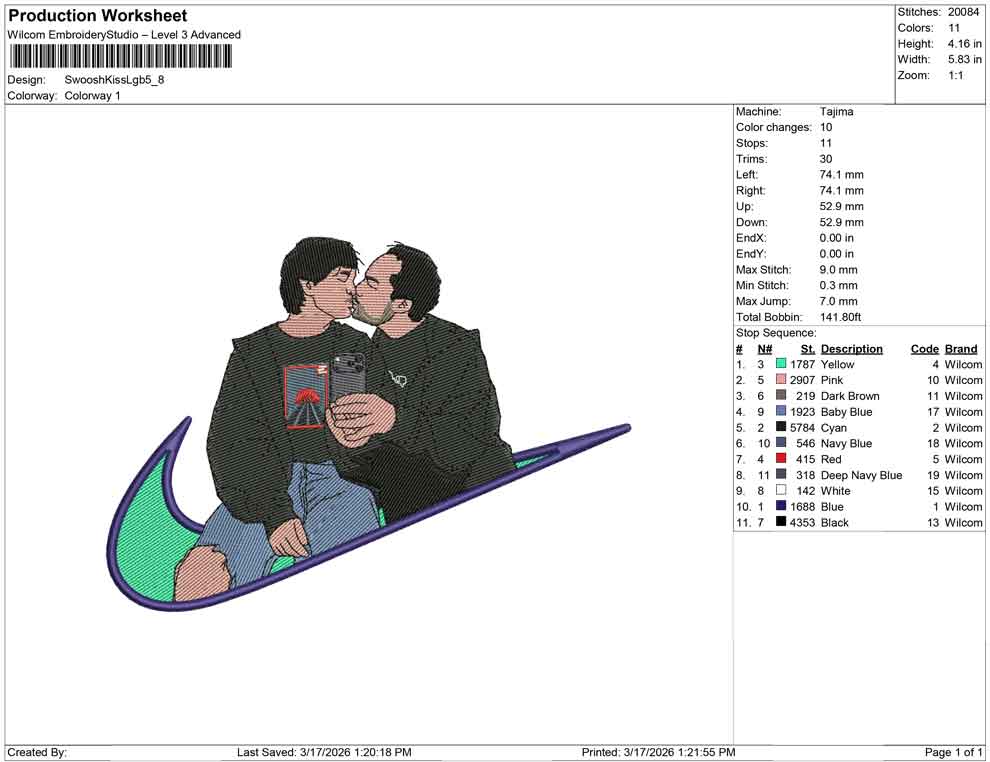Click design name 'SwooshKissLgb5_8'
This screenshot has height=762, width=990.
tap(114, 80)
